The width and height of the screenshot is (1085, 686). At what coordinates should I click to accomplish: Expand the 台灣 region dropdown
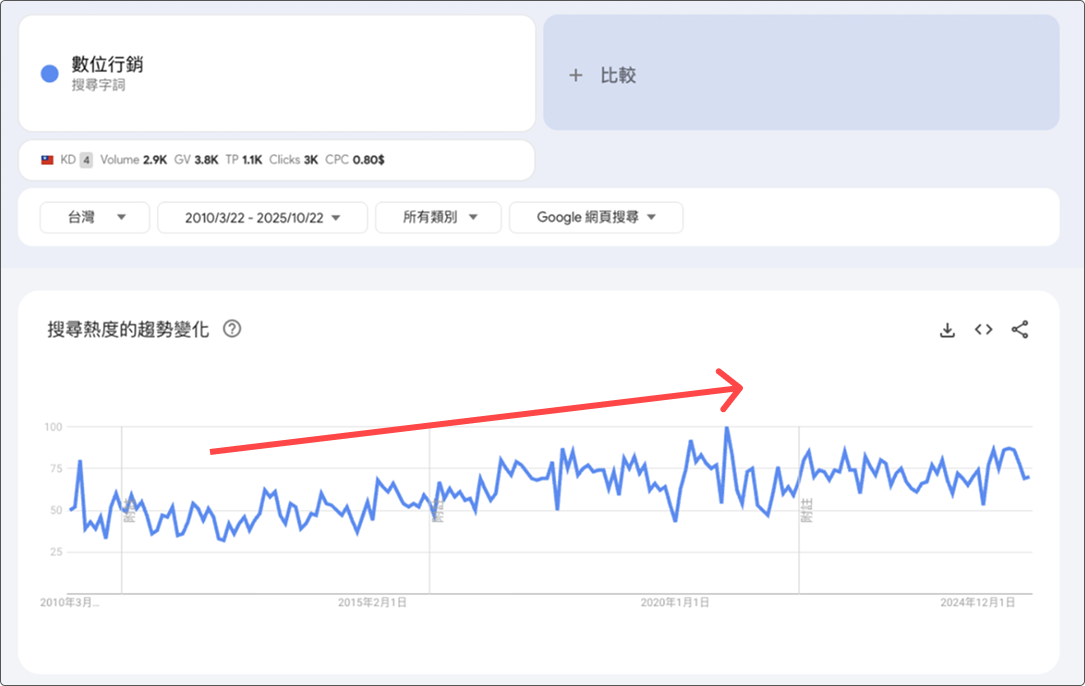(95, 217)
